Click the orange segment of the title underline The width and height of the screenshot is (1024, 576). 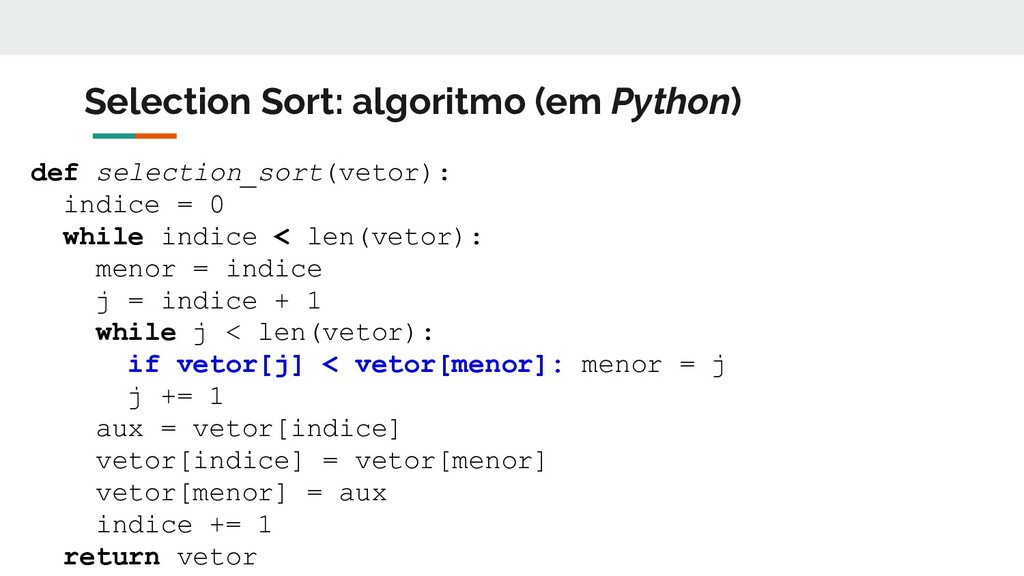(156, 136)
